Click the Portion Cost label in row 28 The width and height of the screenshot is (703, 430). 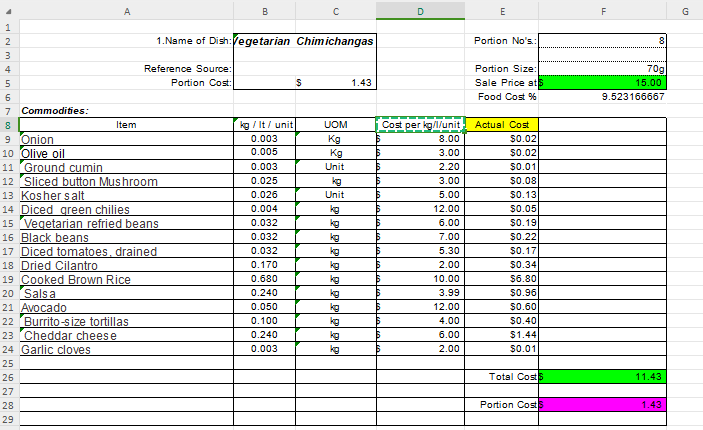click(x=508, y=405)
